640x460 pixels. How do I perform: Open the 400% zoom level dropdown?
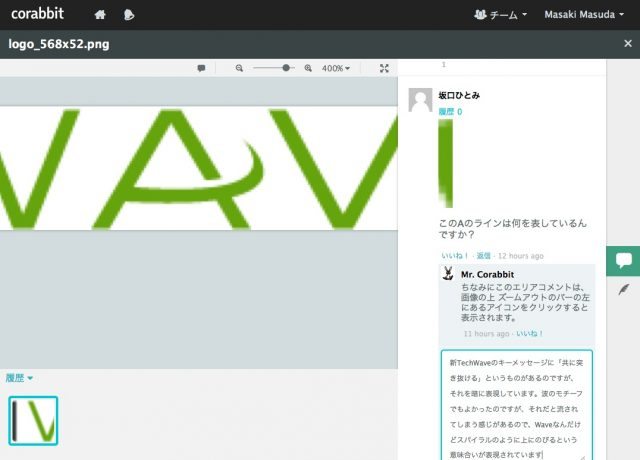coord(336,68)
